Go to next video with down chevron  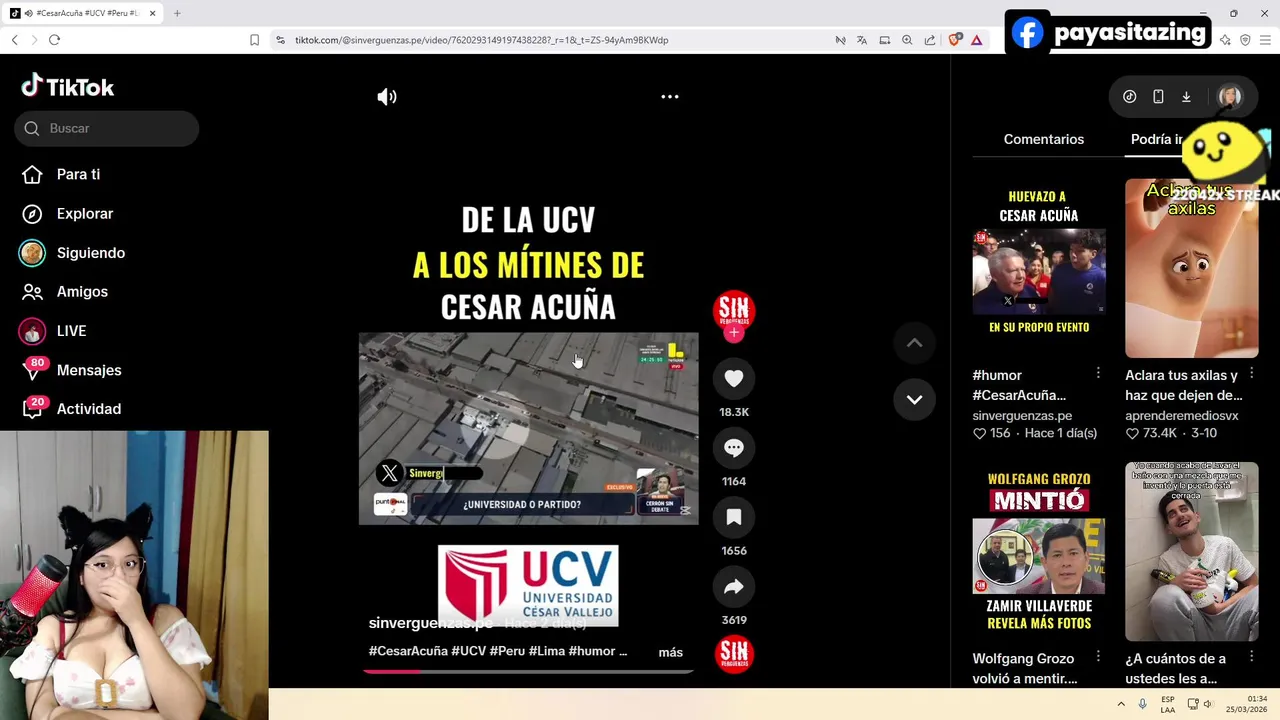pyautogui.click(x=914, y=399)
